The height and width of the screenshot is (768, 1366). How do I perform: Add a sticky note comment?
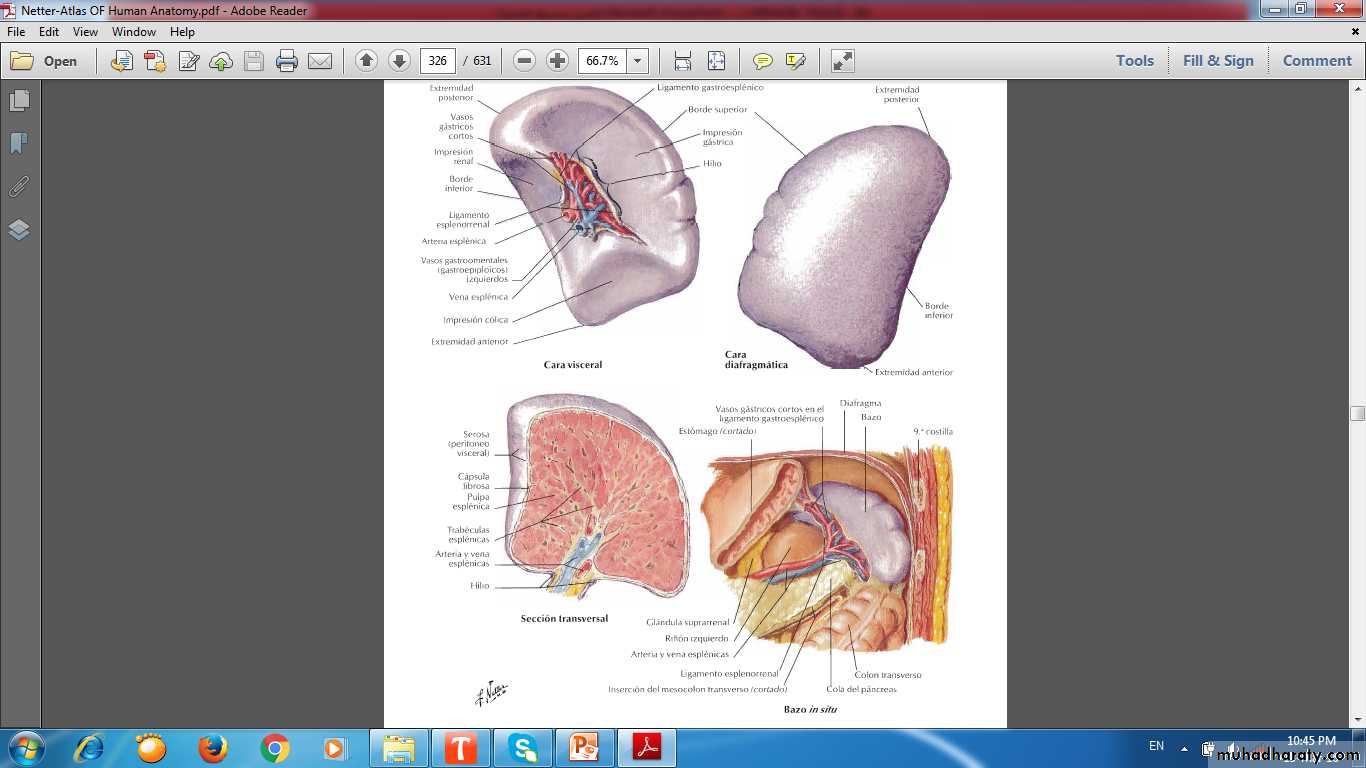[763, 61]
